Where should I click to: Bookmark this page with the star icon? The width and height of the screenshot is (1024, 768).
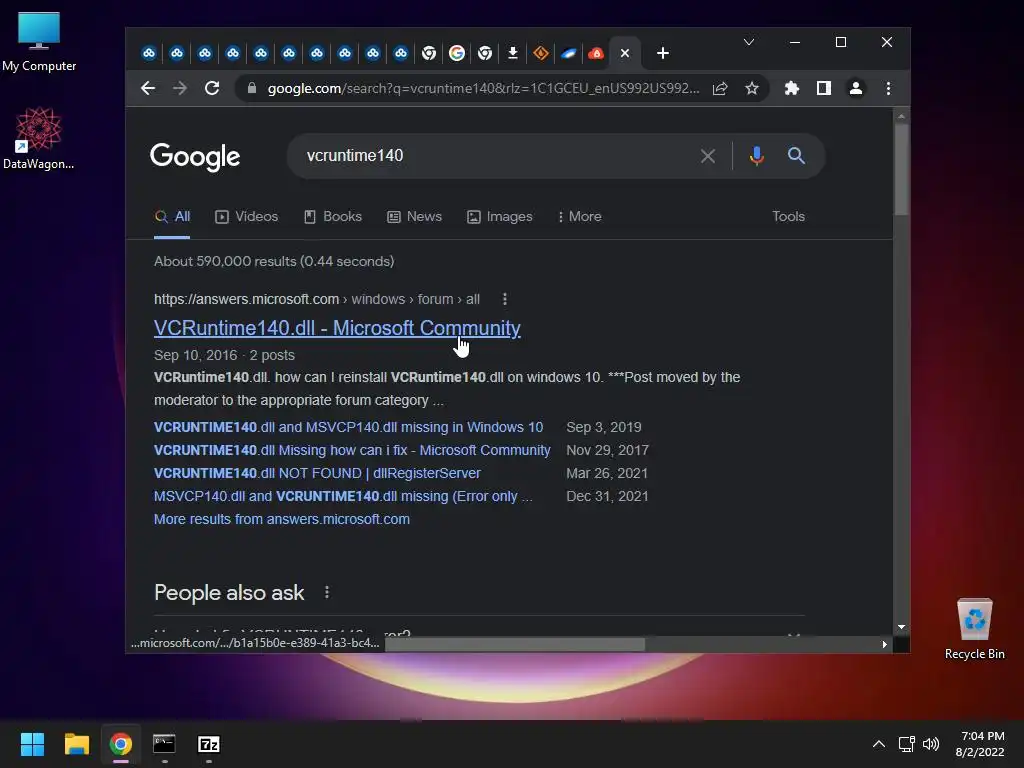pyautogui.click(x=752, y=88)
